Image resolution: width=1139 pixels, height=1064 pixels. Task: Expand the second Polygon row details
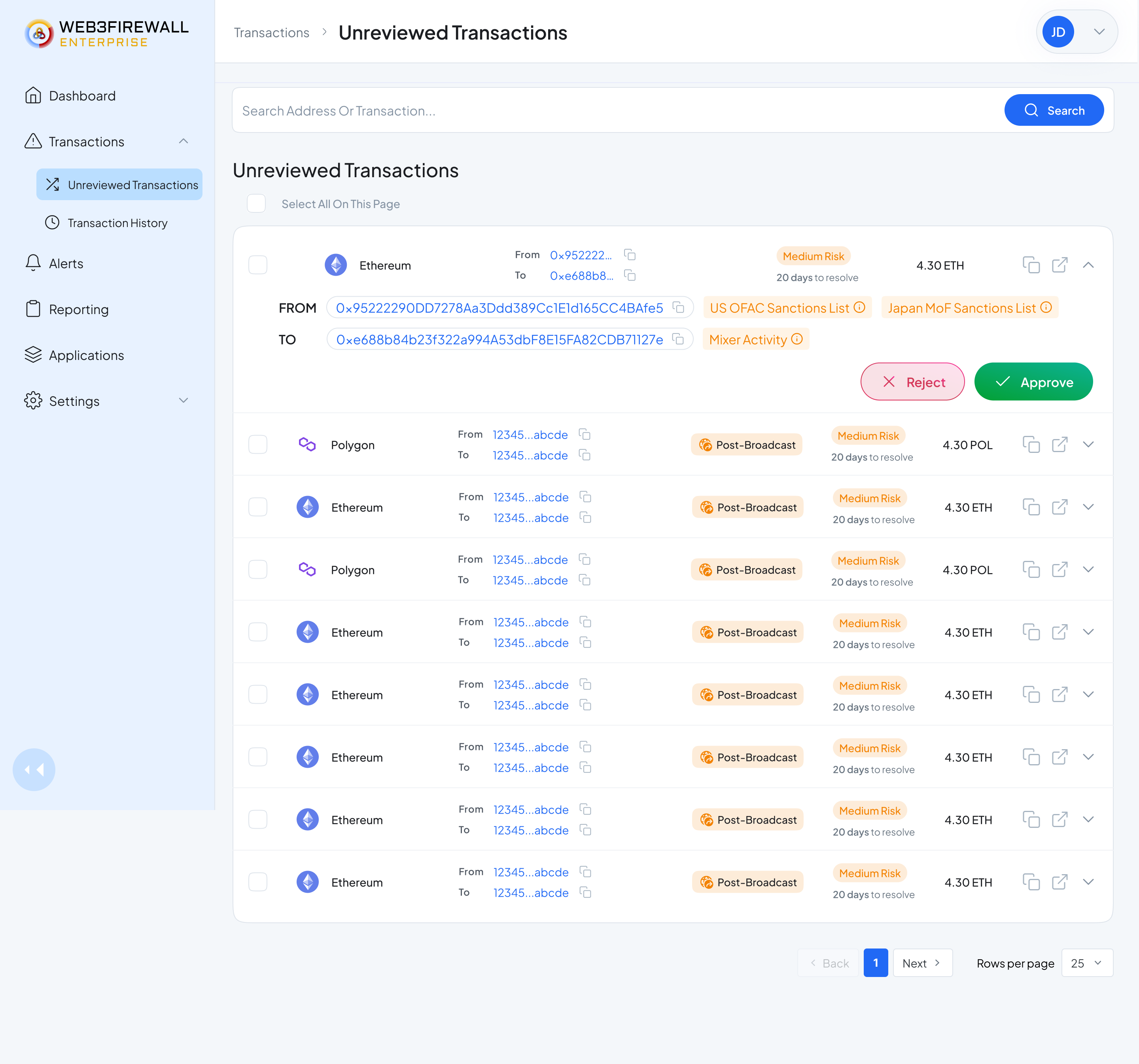click(1088, 570)
